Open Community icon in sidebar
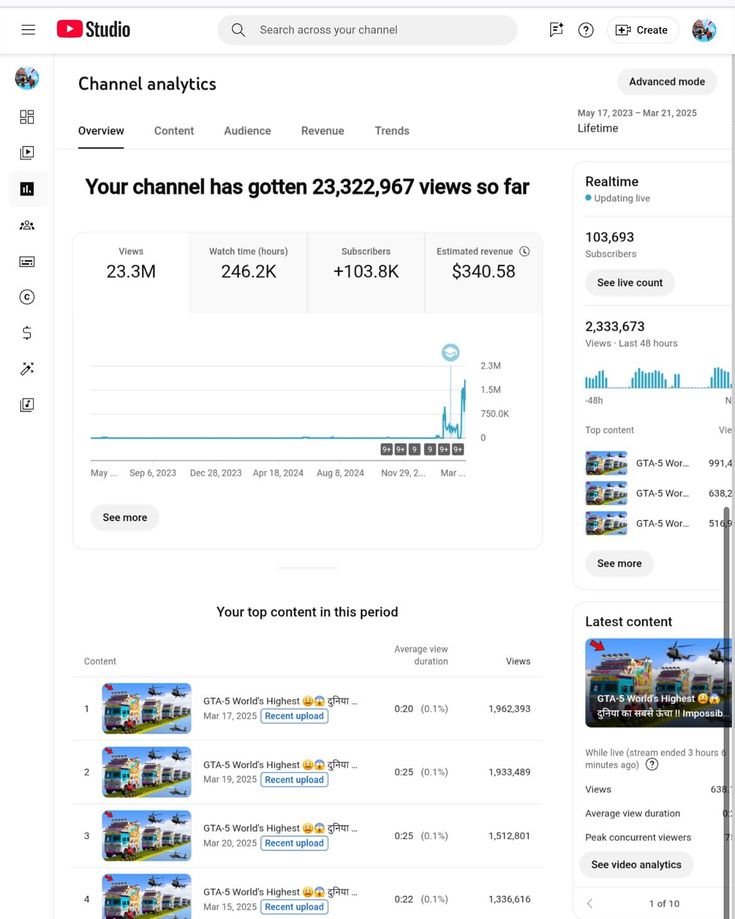The width and height of the screenshot is (735, 919). (x=27, y=225)
